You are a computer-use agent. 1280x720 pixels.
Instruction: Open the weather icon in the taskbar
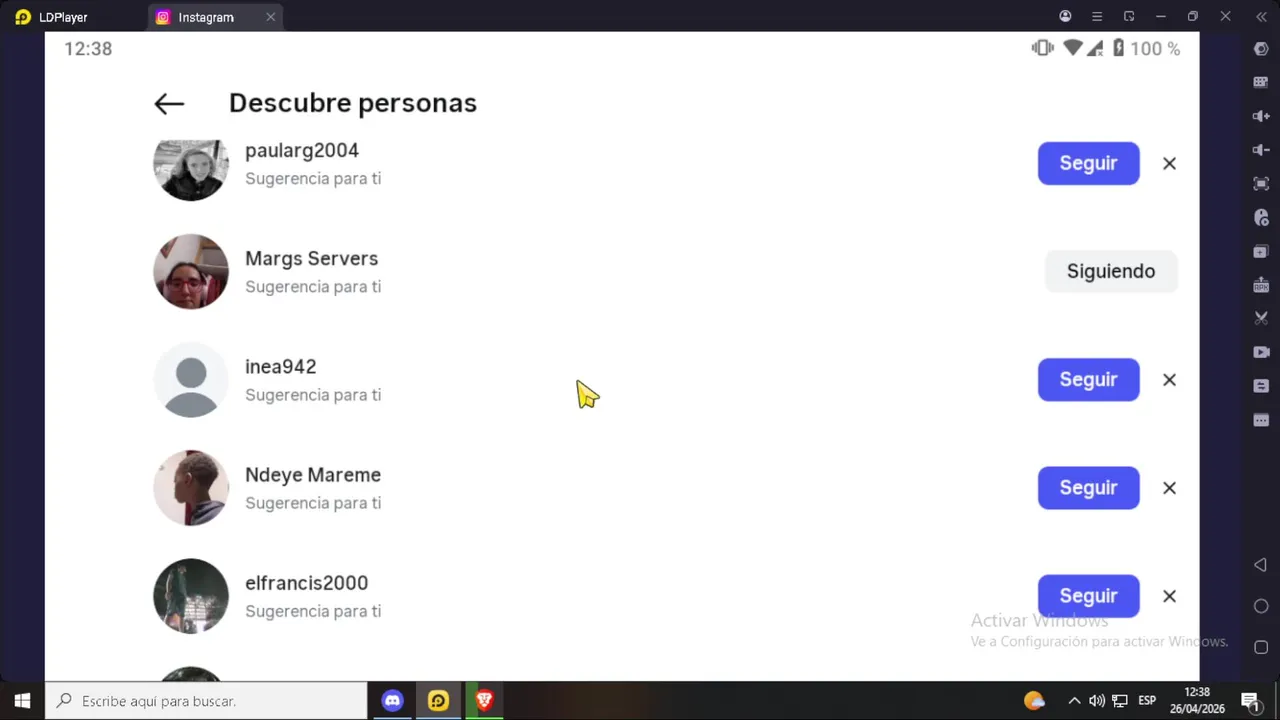[1034, 701]
